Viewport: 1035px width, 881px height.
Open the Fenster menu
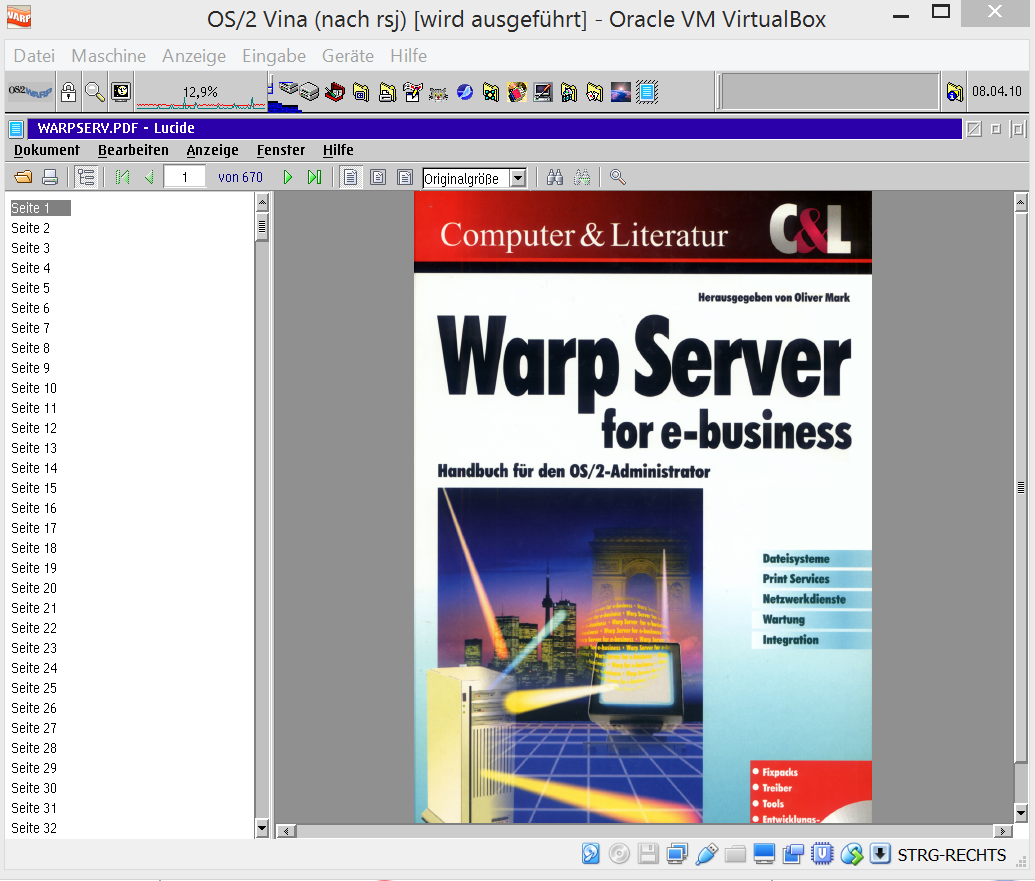(281, 150)
